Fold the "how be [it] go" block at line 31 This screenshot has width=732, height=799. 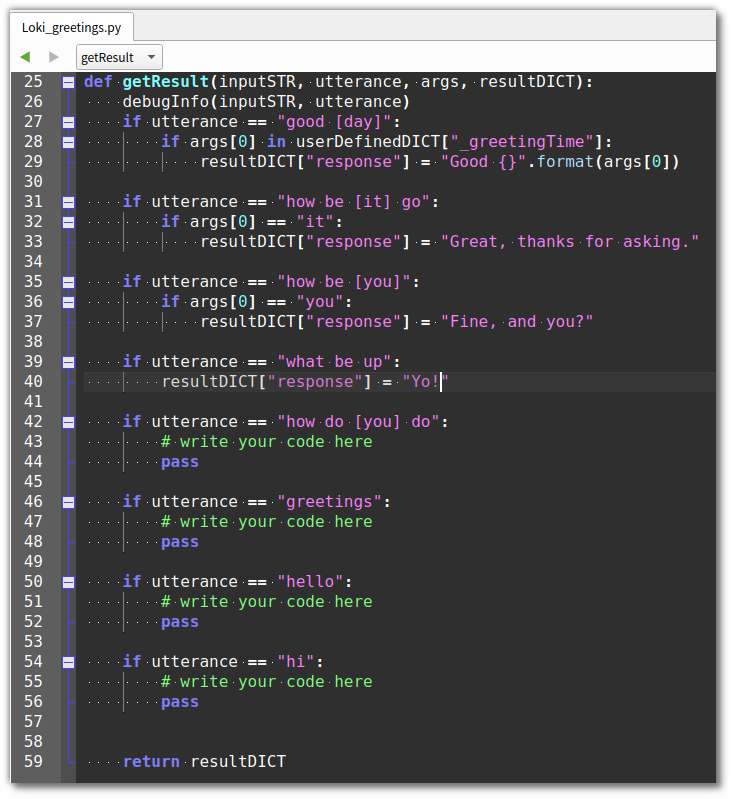point(68,202)
